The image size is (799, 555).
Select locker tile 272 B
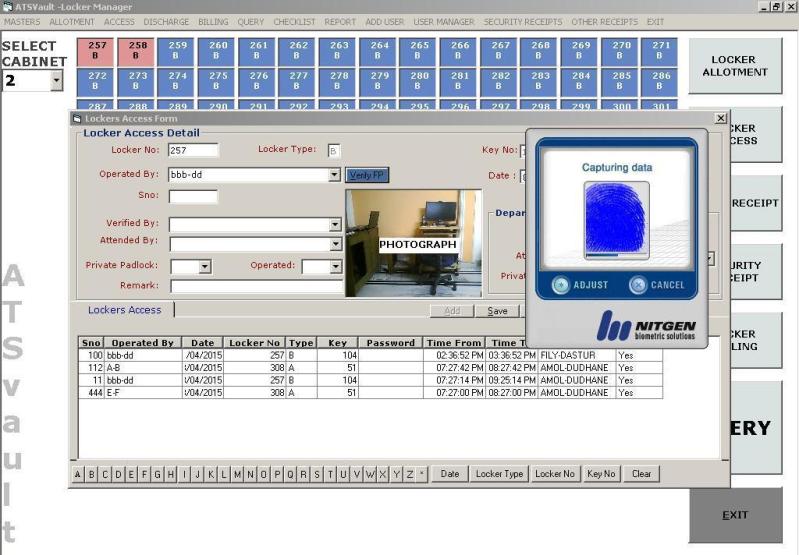(97, 81)
